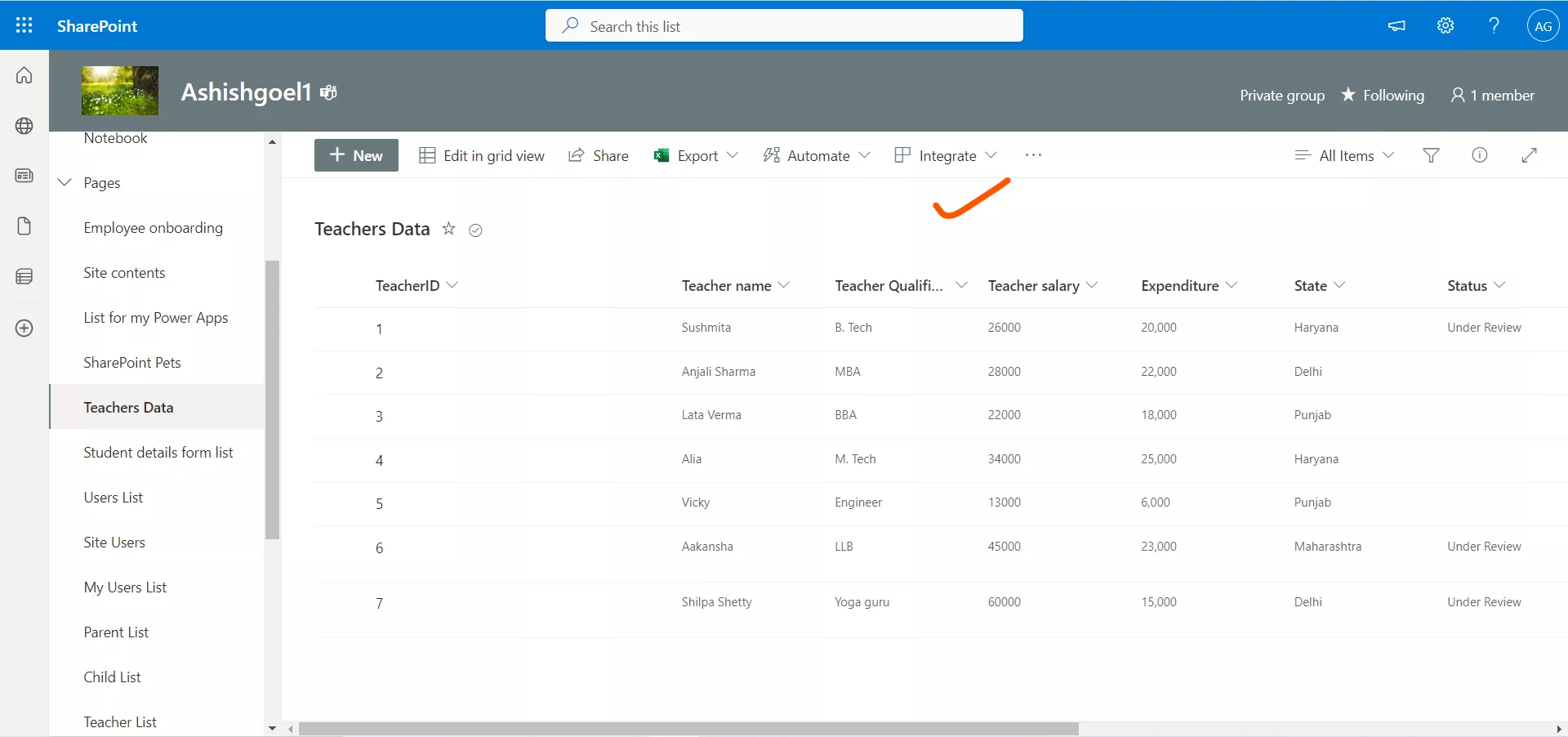Click the Search this list box
The height and width of the screenshot is (737, 1568).
[x=783, y=25]
